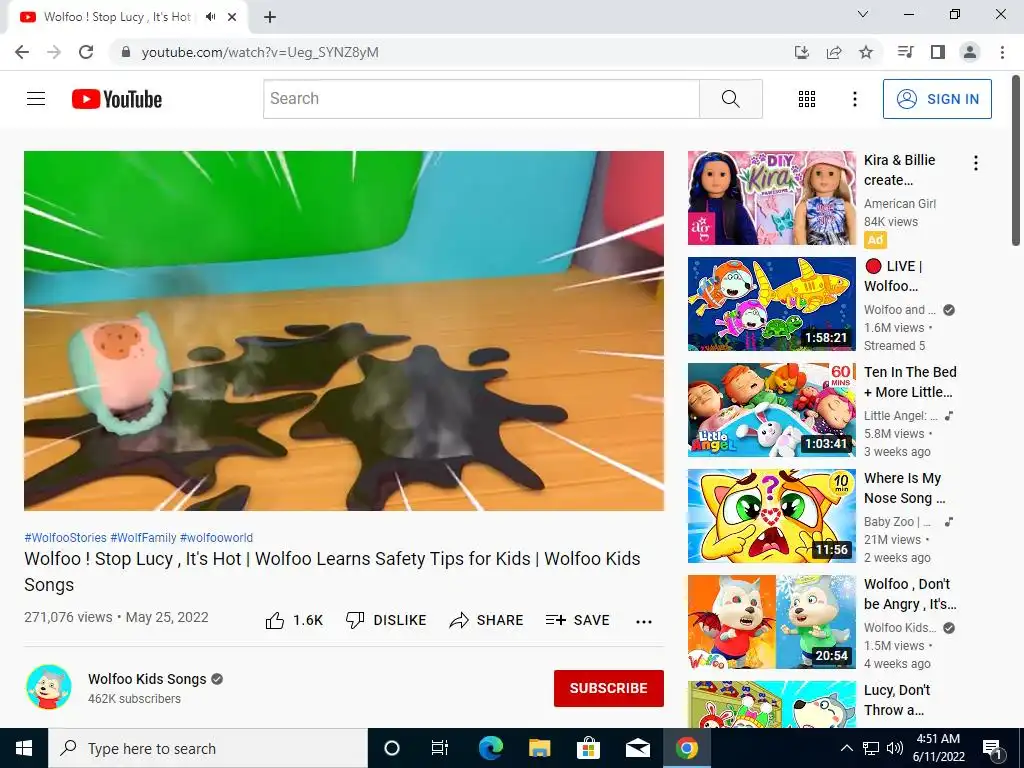Screen dimensions: 1024x768
Task: Bookmark this tab with the star
Action: pos(866,52)
